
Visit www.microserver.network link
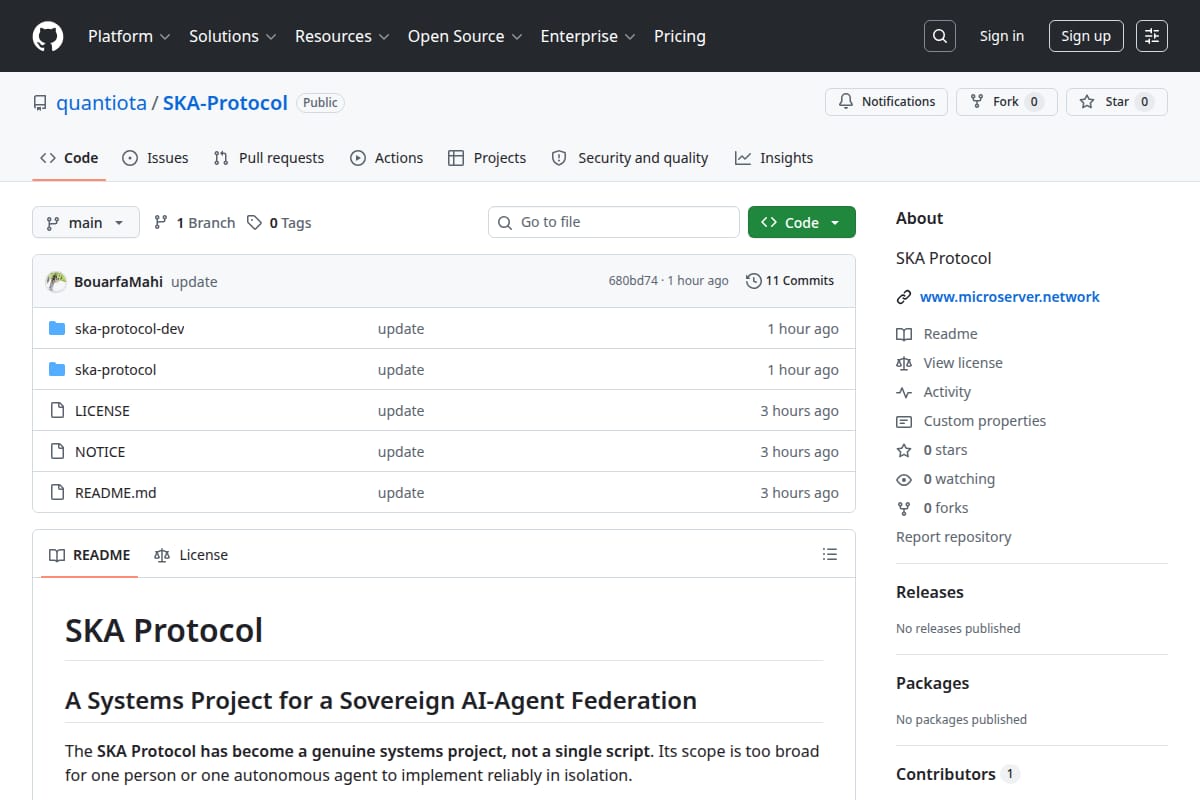tap(1010, 297)
